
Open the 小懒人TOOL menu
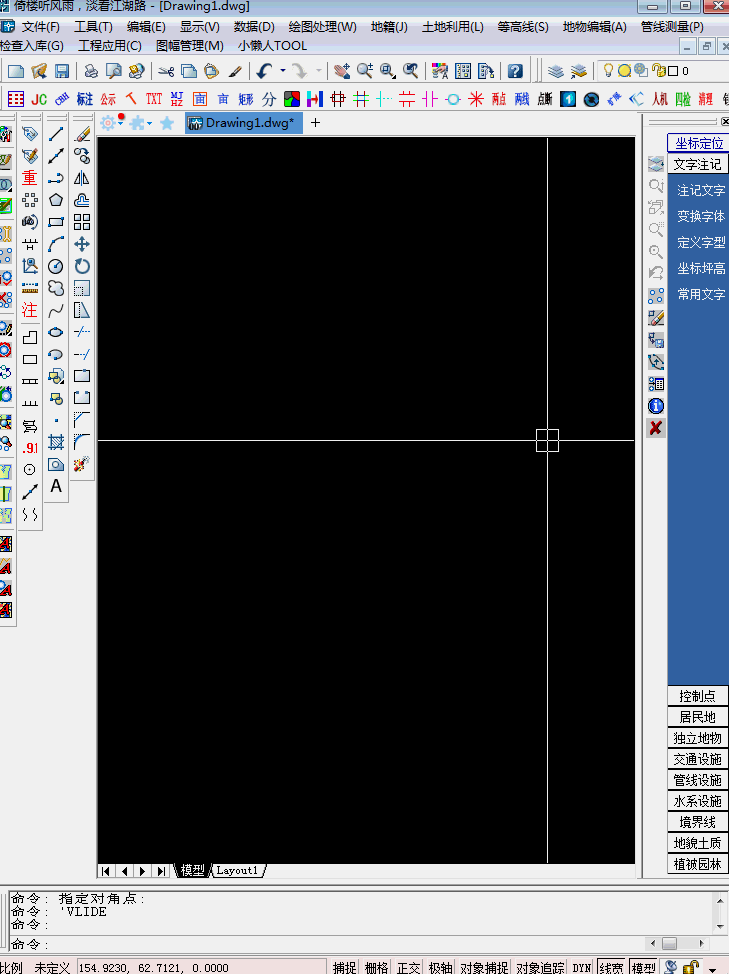[273, 45]
